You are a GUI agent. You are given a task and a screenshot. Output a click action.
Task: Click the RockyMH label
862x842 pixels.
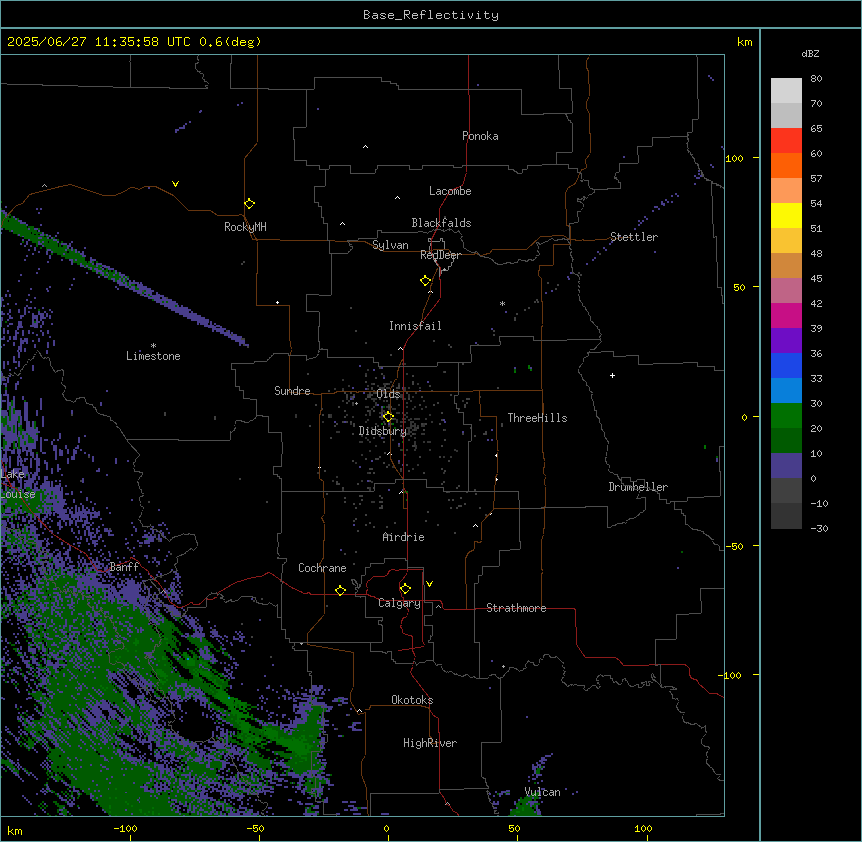[x=245, y=227]
